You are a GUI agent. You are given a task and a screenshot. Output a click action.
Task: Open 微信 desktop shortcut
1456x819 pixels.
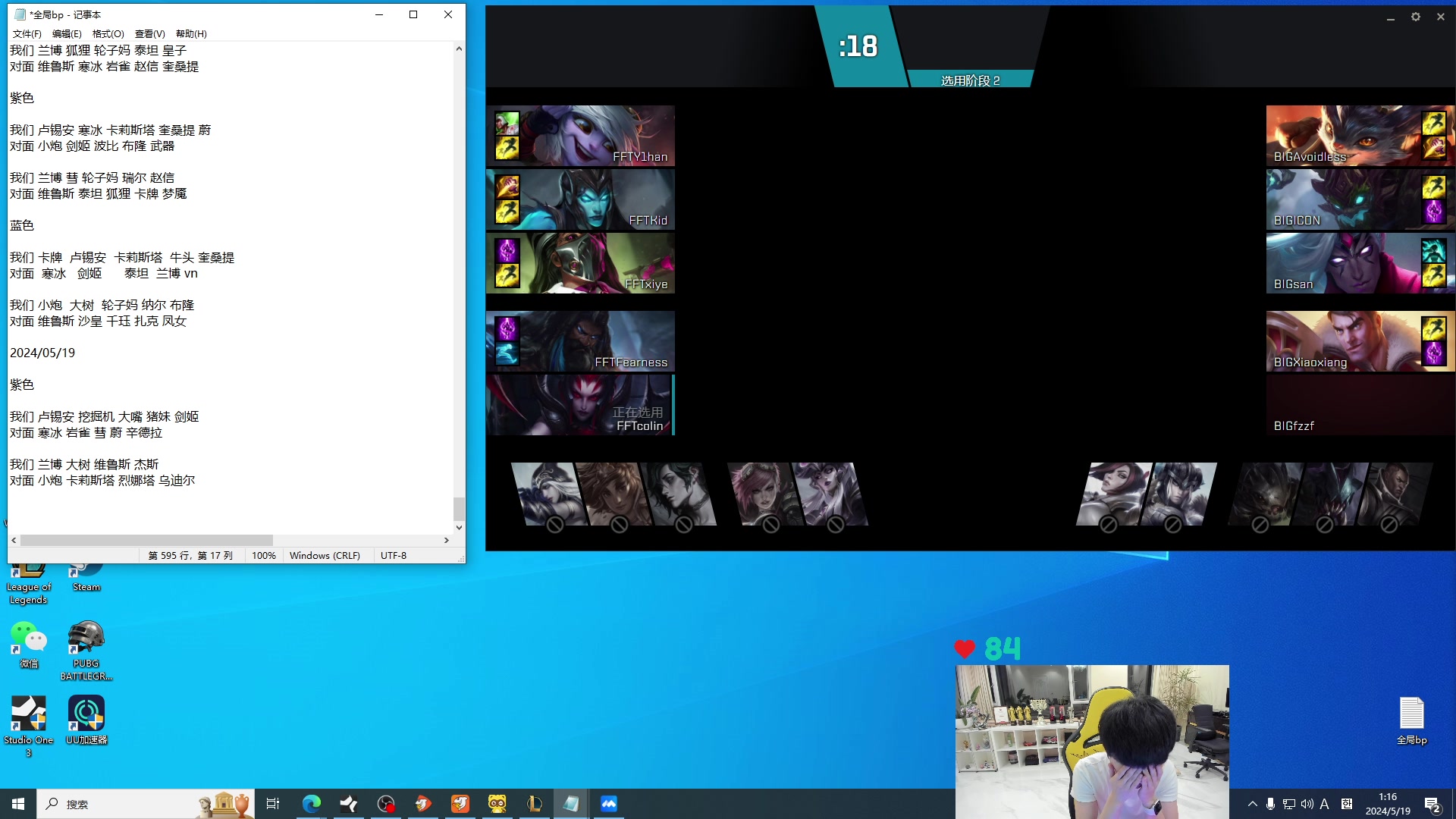click(28, 645)
